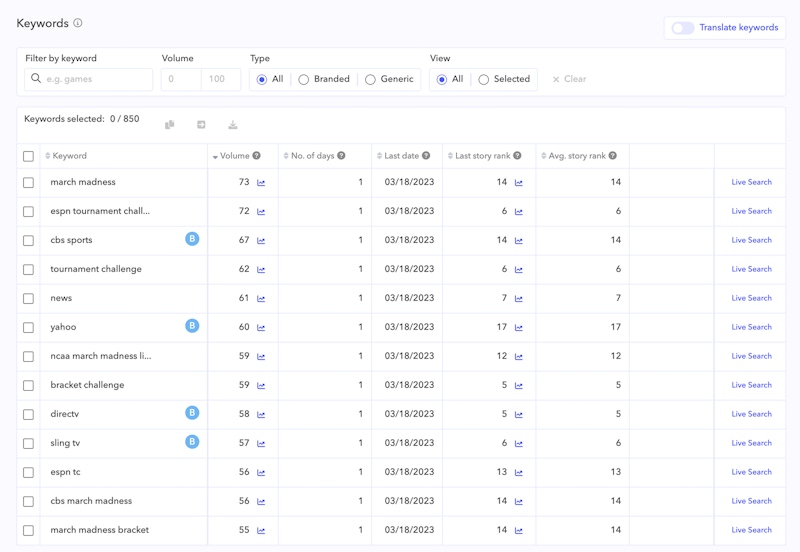Click the copy selected keywords icon
The image size is (800, 552).
pos(170,125)
